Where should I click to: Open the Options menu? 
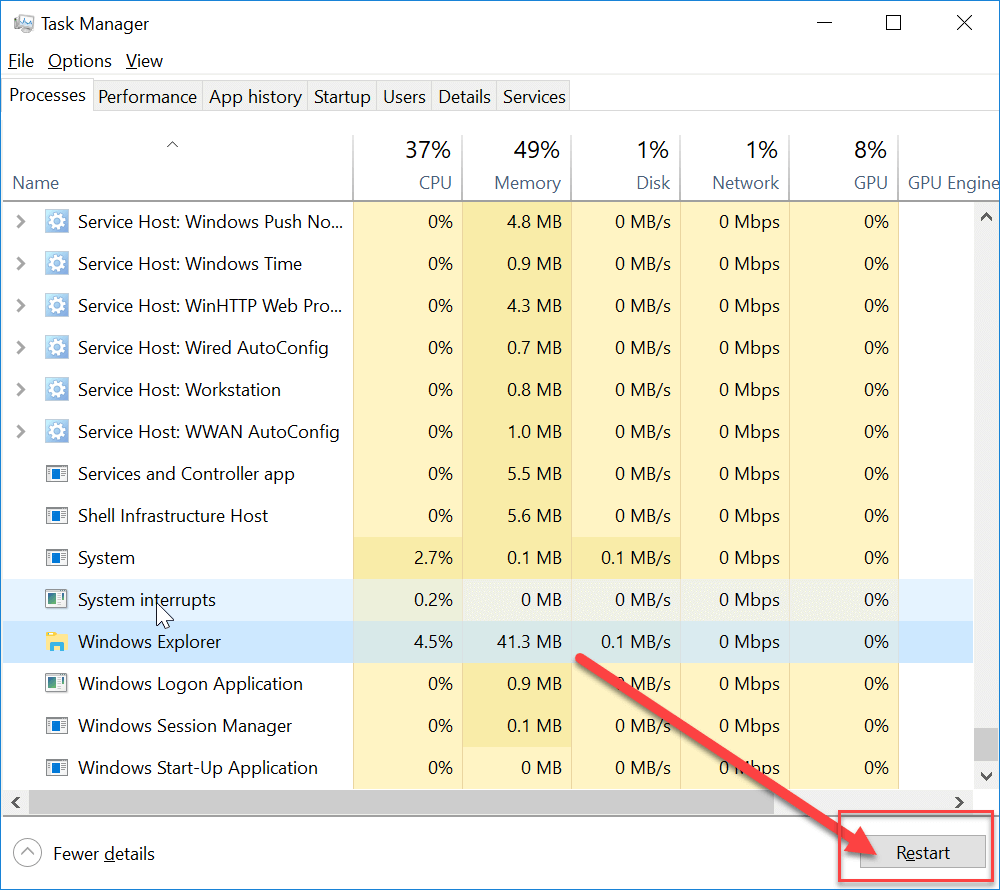80,61
